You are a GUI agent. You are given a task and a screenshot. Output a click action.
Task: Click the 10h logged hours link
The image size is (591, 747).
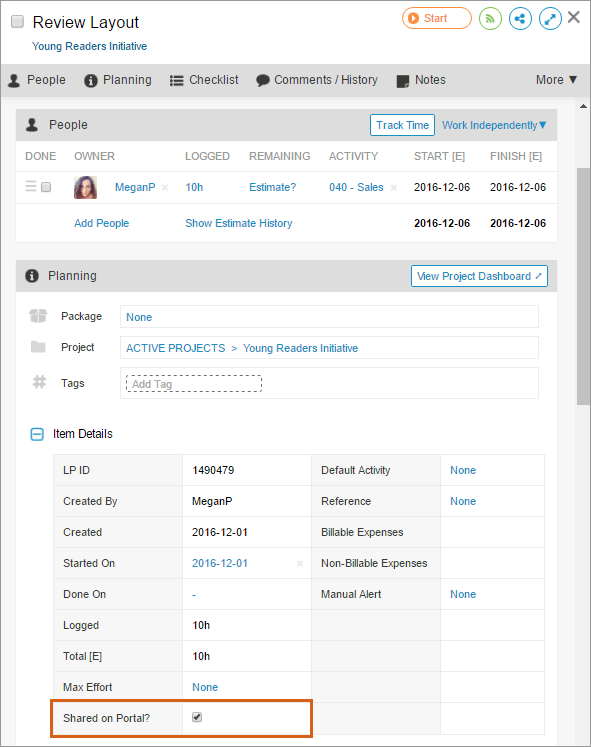pyautogui.click(x=194, y=187)
